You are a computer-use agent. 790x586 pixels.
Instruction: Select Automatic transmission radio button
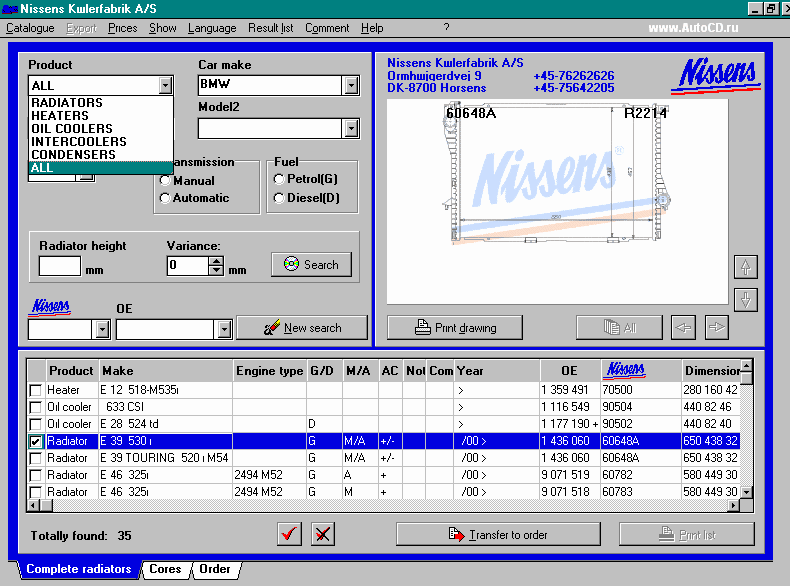pos(165,198)
